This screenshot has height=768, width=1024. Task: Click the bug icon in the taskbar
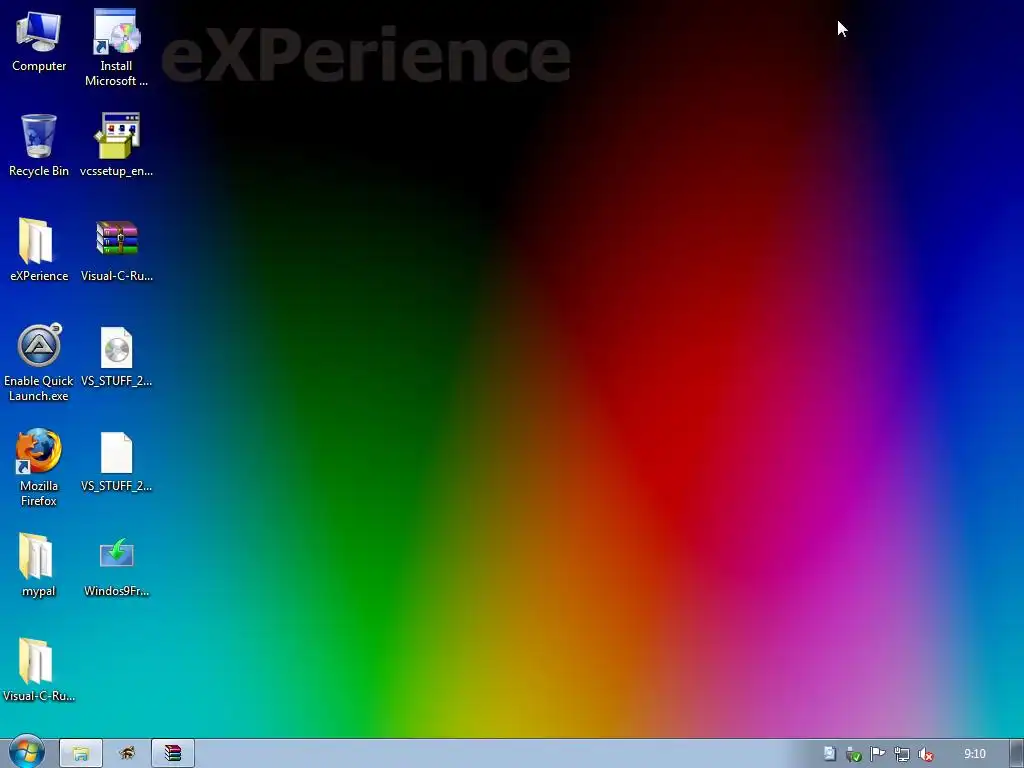coord(127,754)
